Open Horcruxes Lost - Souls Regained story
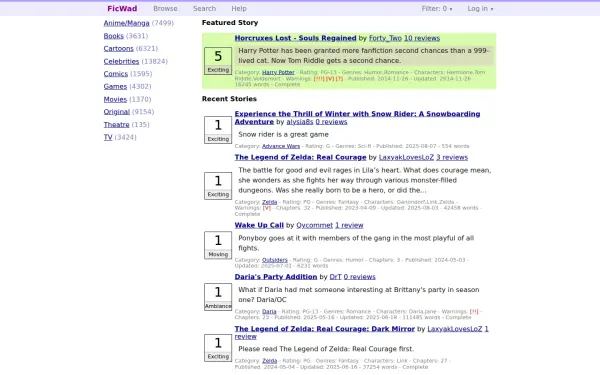The image size is (600, 375). [295, 38]
